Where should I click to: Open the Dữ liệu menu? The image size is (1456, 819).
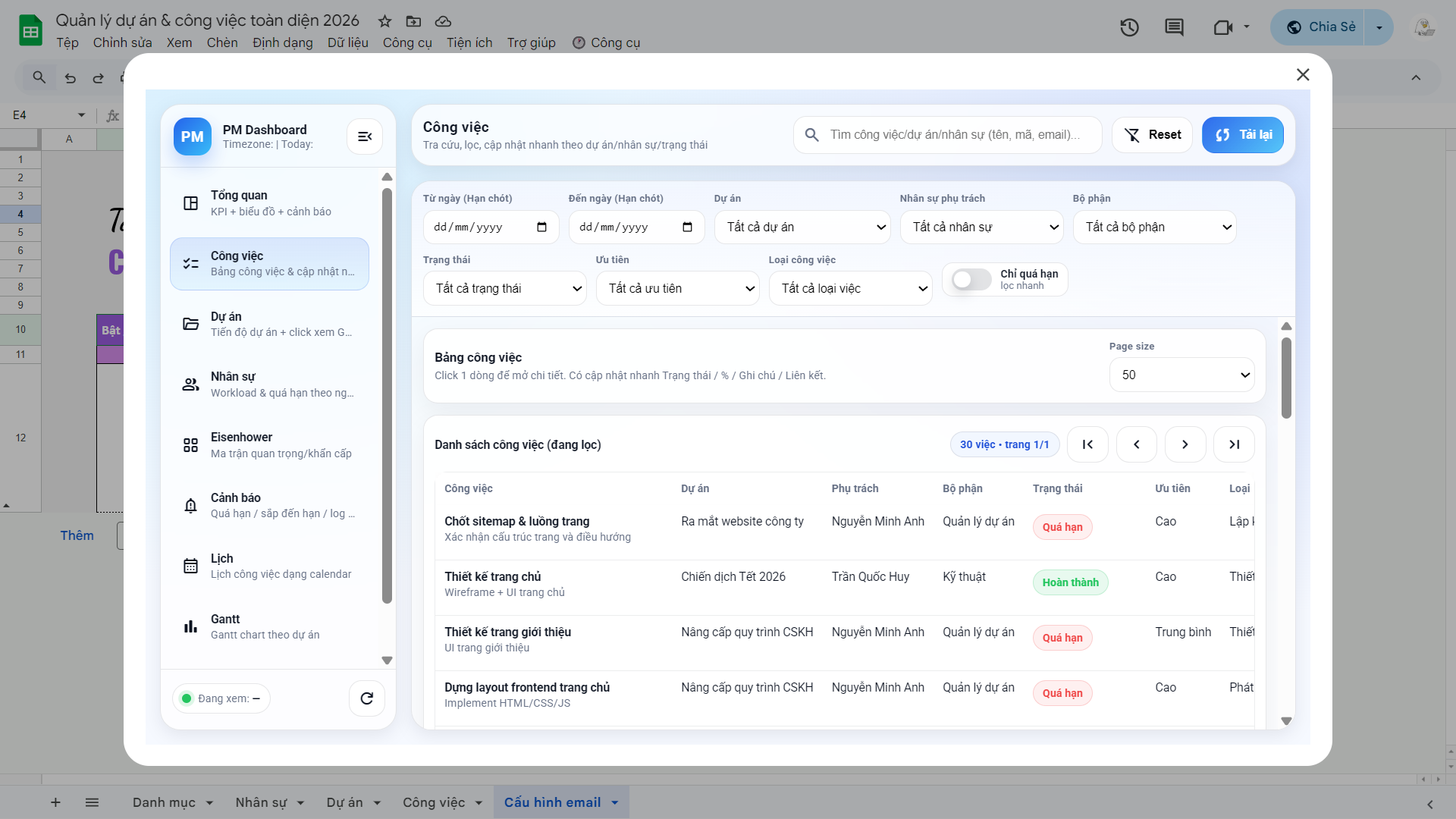(347, 42)
